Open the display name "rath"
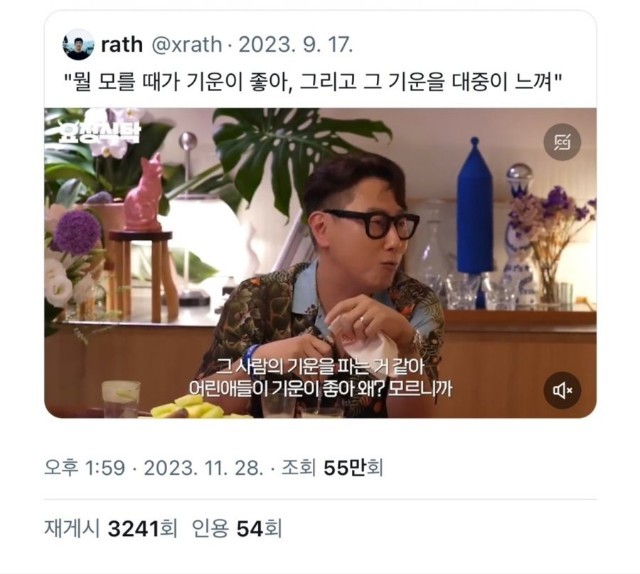The height and width of the screenshot is (574, 640). click(122, 44)
